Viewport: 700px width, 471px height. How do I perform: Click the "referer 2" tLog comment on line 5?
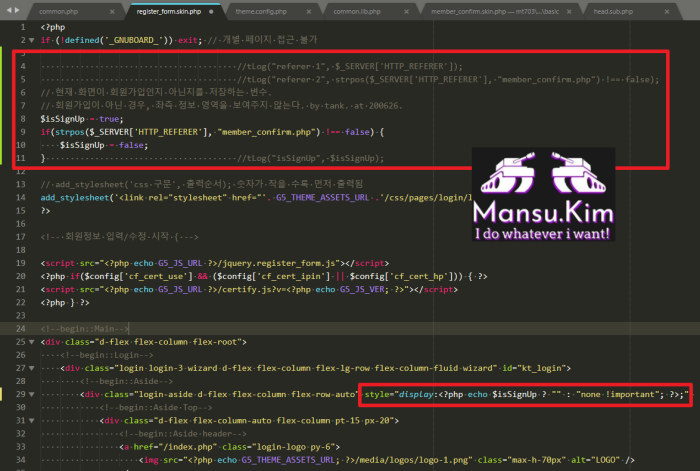tap(448, 79)
